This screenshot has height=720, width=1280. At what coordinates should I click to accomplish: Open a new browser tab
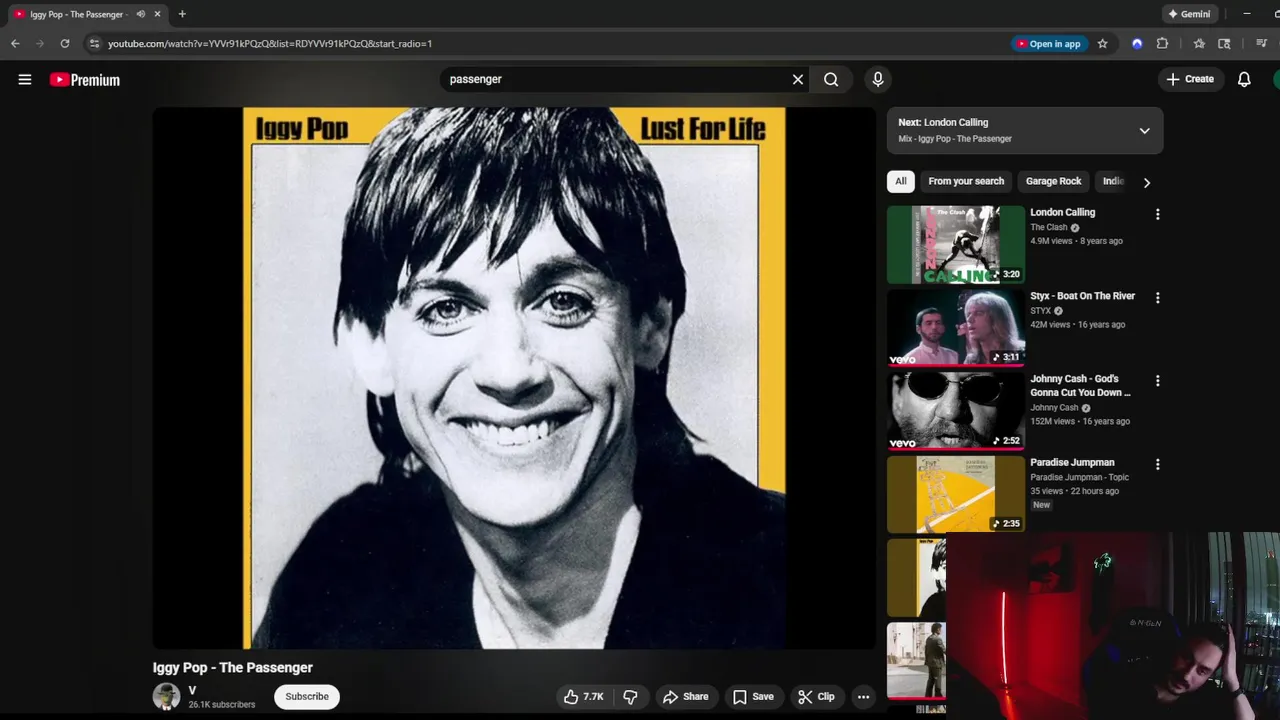pyautogui.click(x=182, y=14)
